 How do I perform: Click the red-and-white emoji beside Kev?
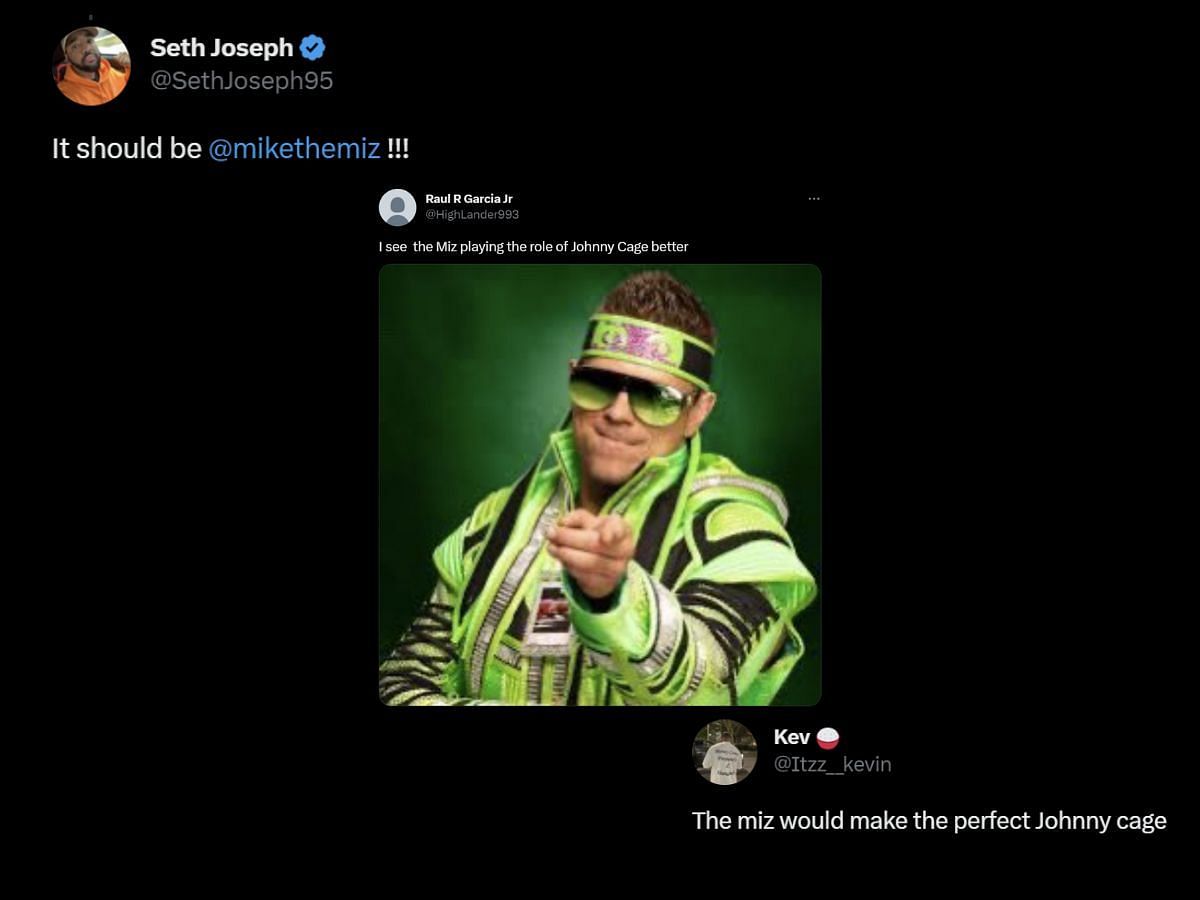click(828, 738)
